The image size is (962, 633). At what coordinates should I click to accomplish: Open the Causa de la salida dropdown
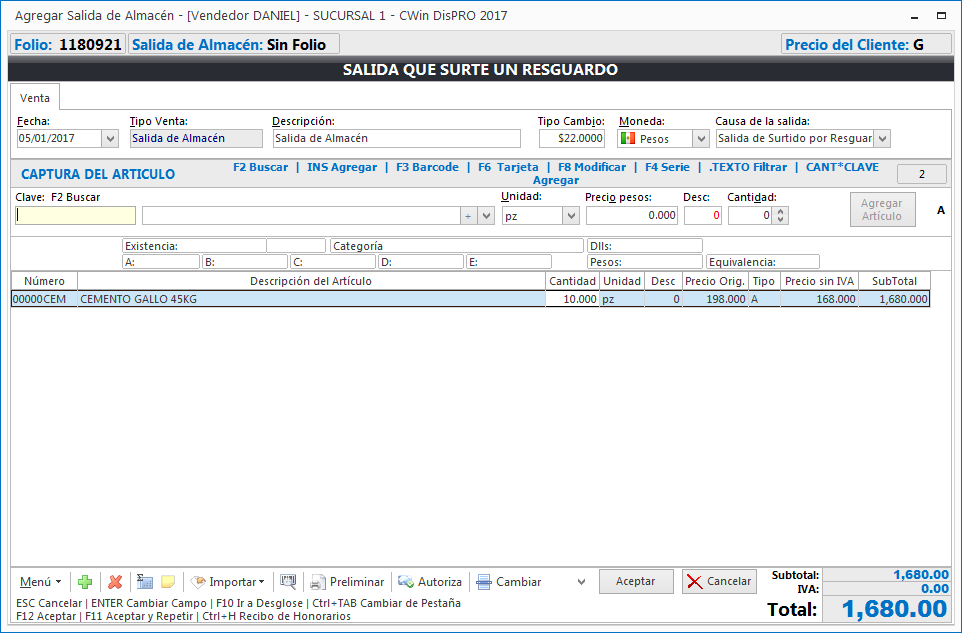pyautogui.click(x=882, y=139)
